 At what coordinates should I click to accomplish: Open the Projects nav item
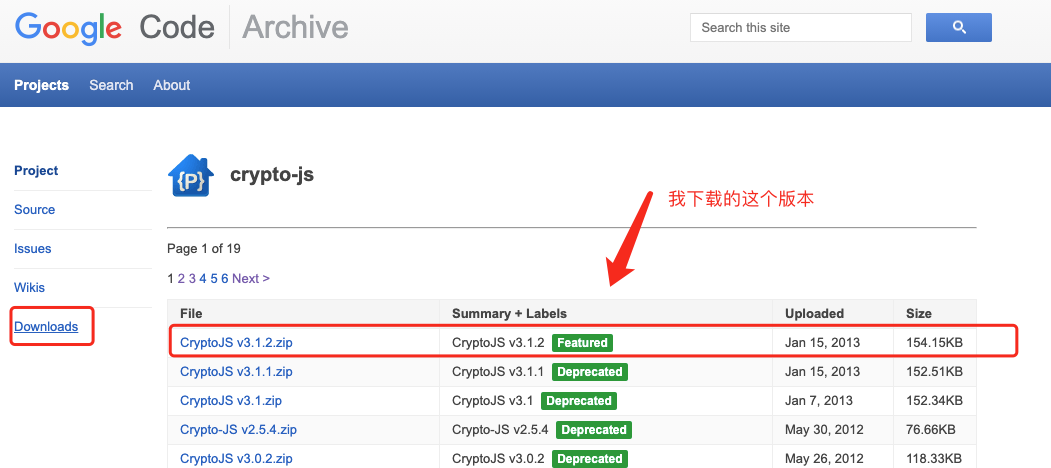(x=42, y=85)
